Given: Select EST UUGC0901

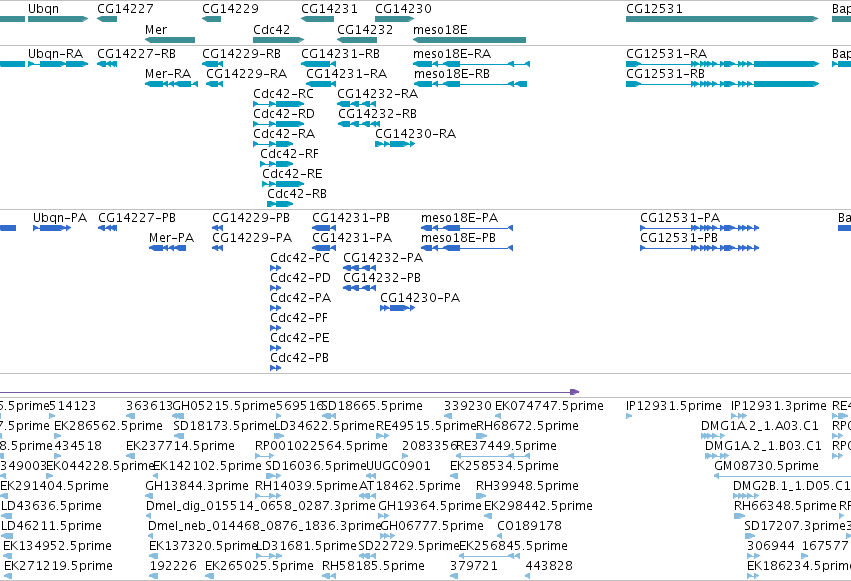Looking at the screenshot, I should coord(398,466).
